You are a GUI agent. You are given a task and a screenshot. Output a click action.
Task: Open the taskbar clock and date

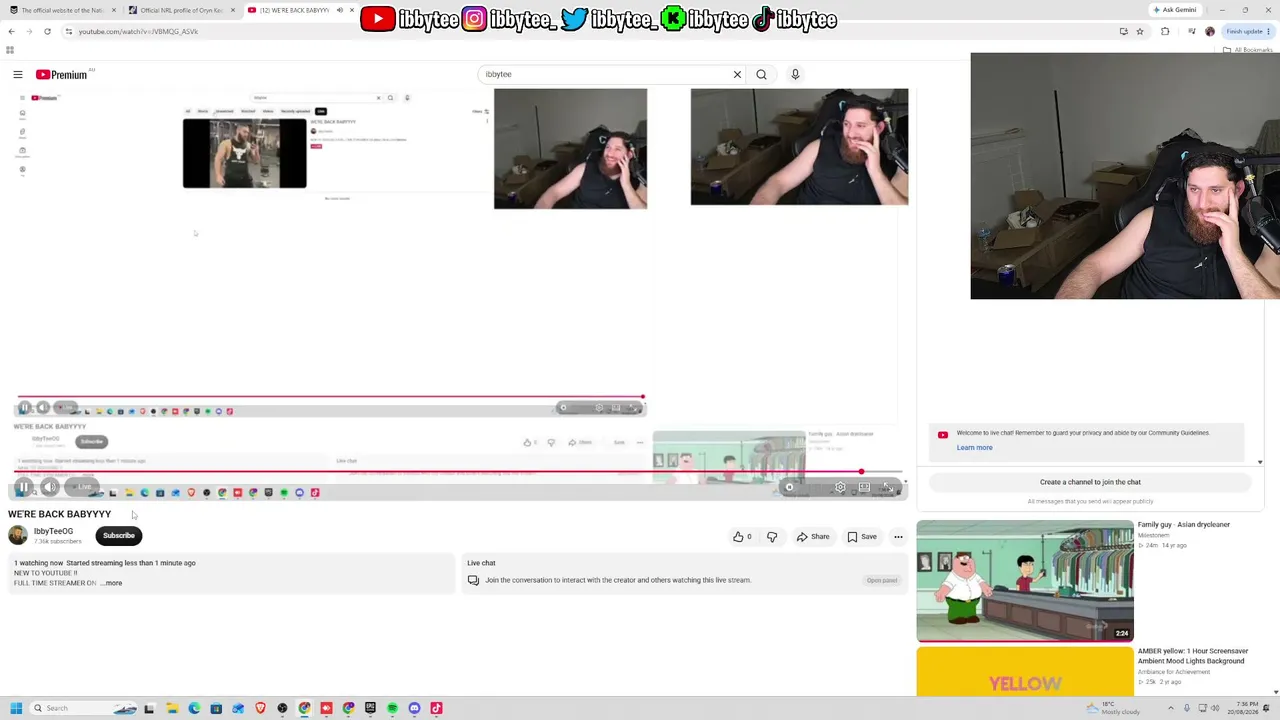(x=1241, y=708)
